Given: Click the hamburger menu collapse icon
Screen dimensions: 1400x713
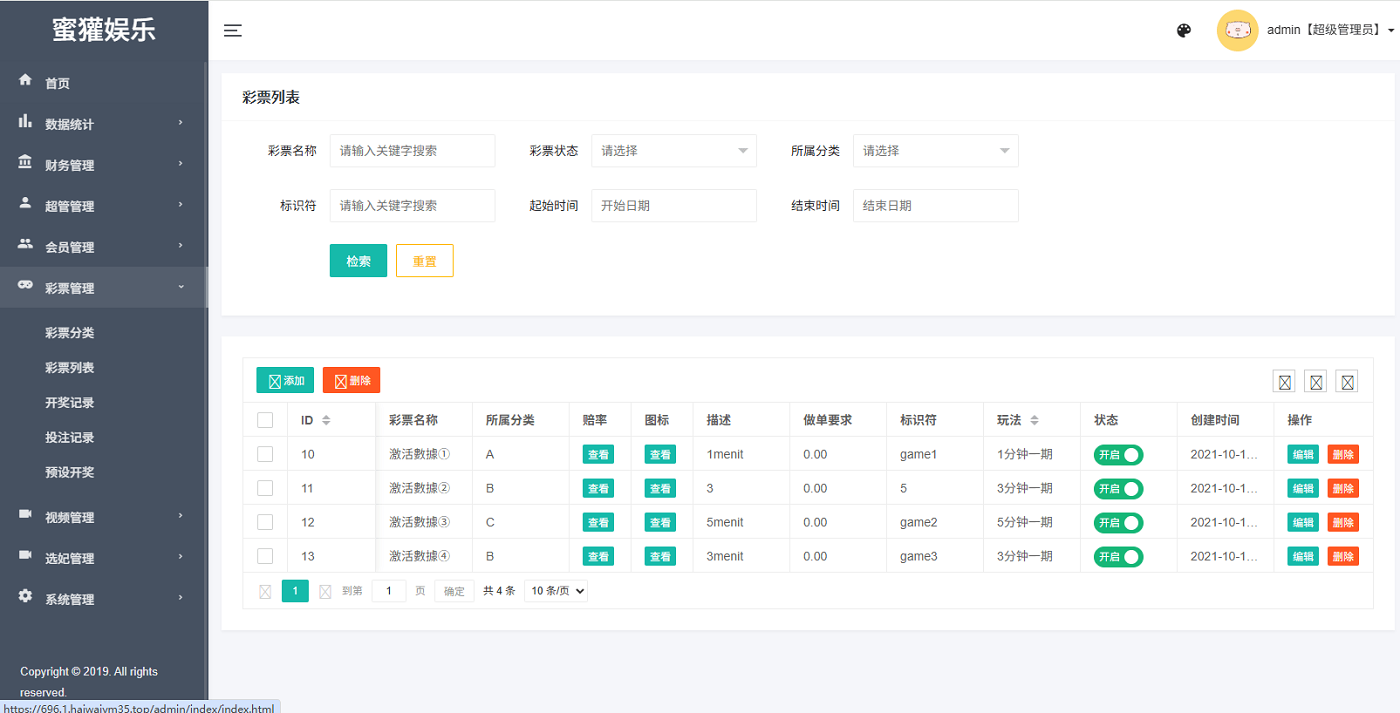Looking at the screenshot, I should click(x=233, y=30).
